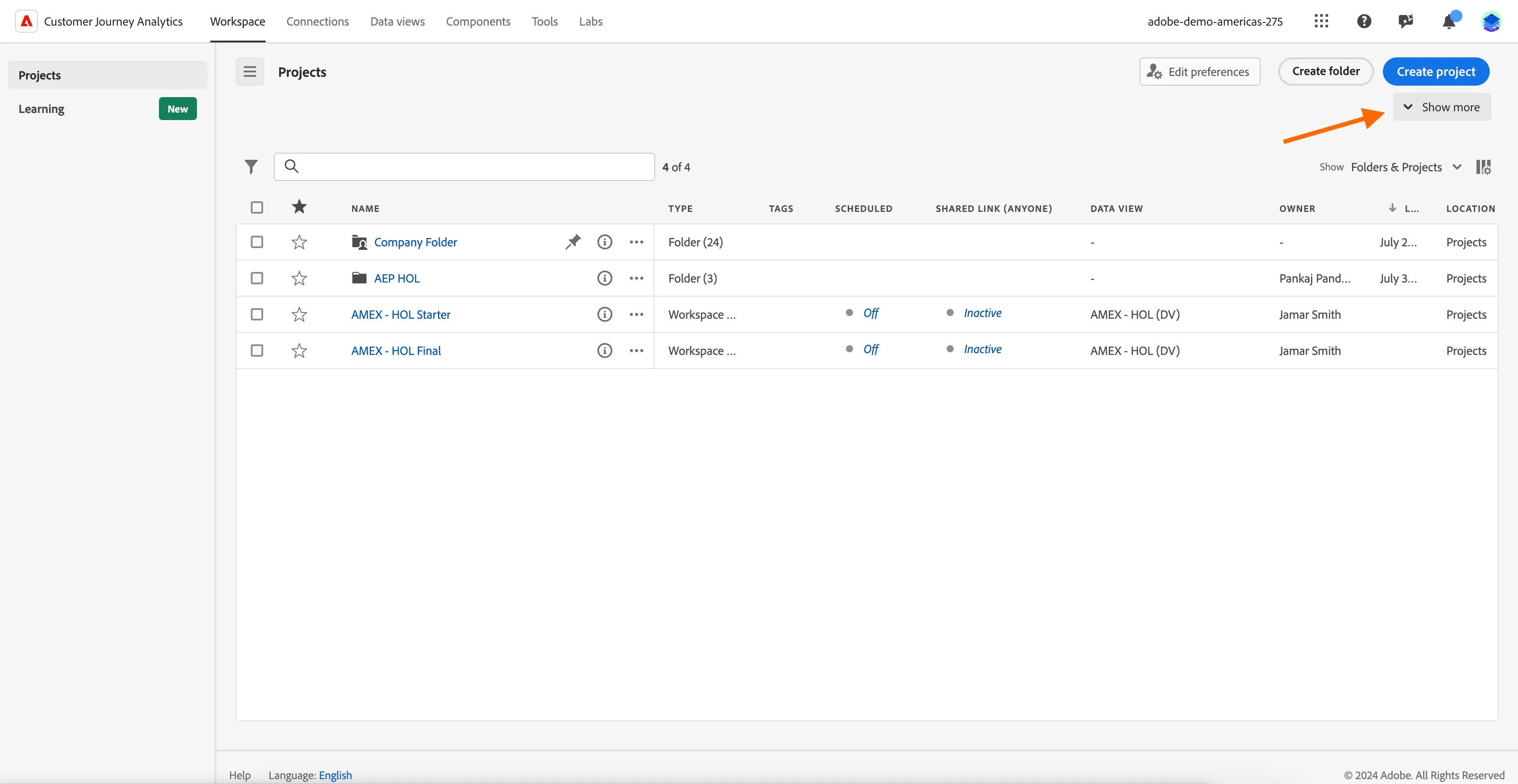Open more options for AMEX - HOL Final
Screen dimensions: 1518x784
coord(636,351)
